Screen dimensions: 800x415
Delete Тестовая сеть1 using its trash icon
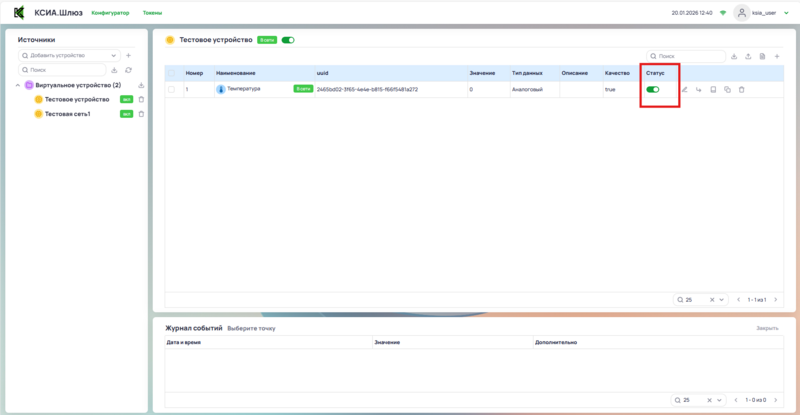tap(141, 114)
